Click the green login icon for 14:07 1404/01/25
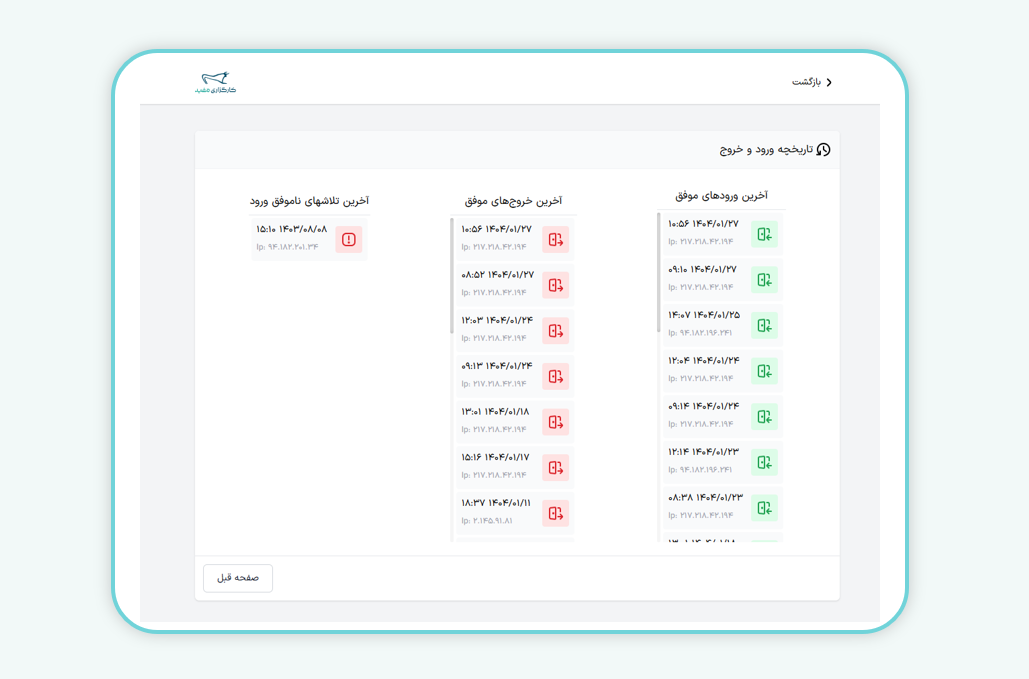The image size is (1029, 679). click(764, 325)
